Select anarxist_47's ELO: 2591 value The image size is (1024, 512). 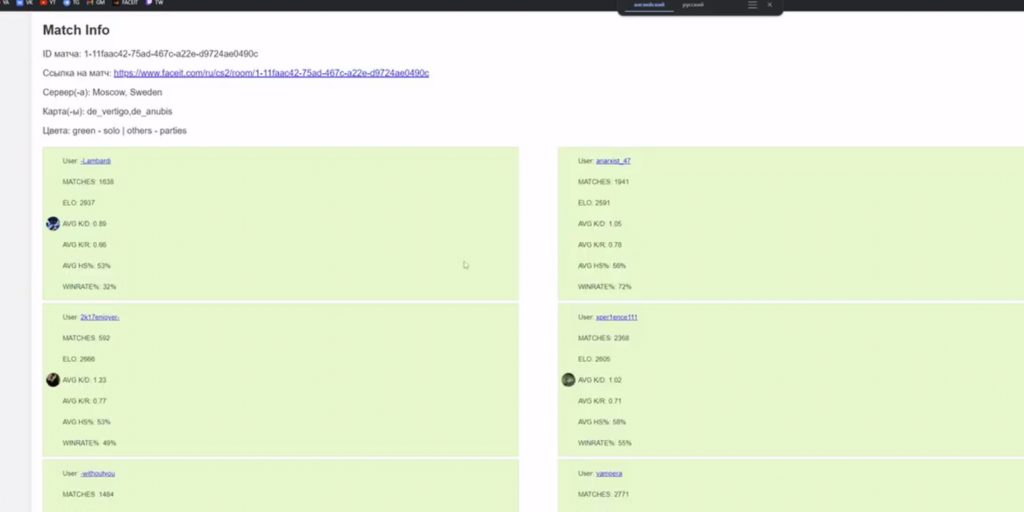pyautogui.click(x=594, y=202)
